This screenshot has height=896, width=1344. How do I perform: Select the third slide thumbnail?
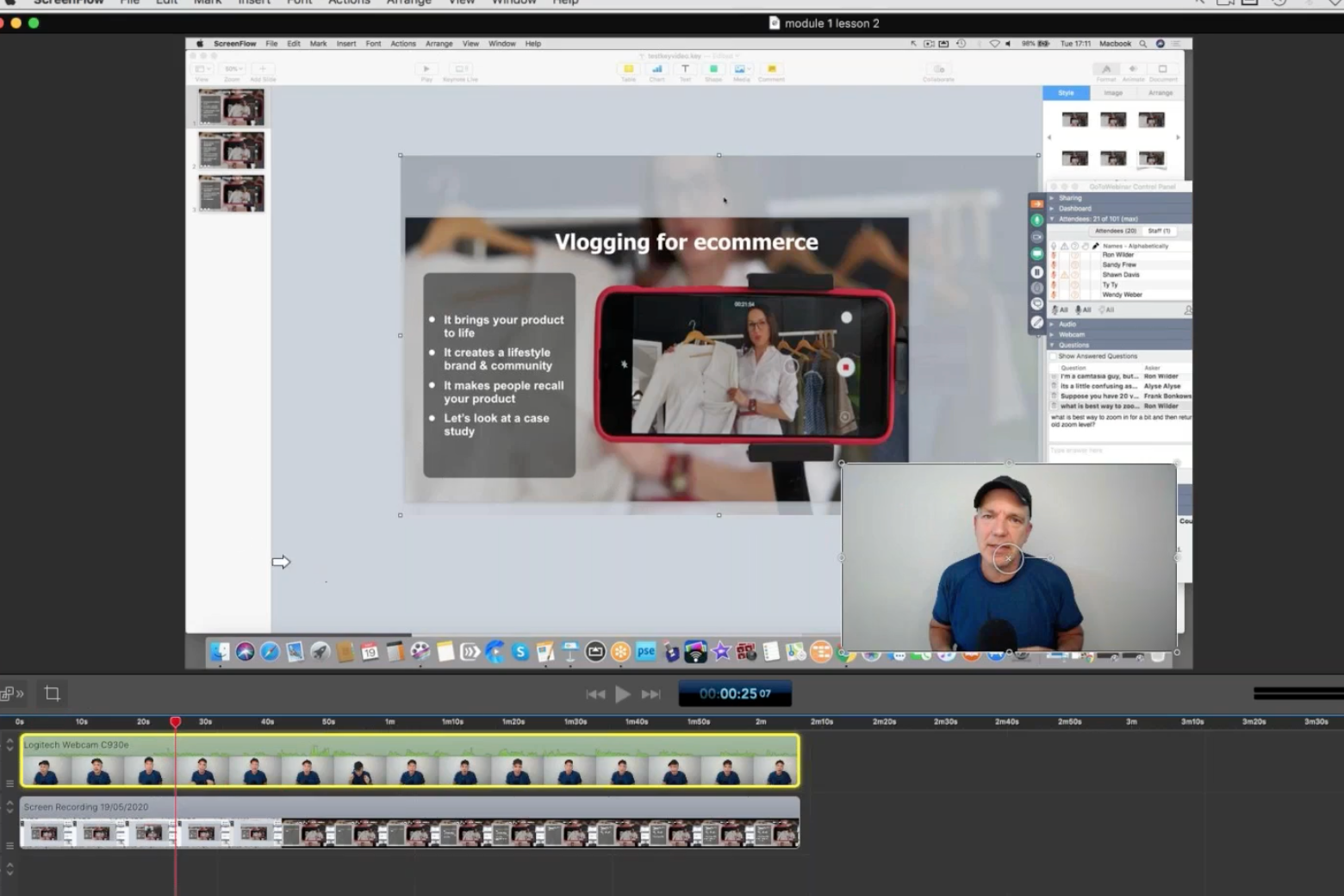231,193
